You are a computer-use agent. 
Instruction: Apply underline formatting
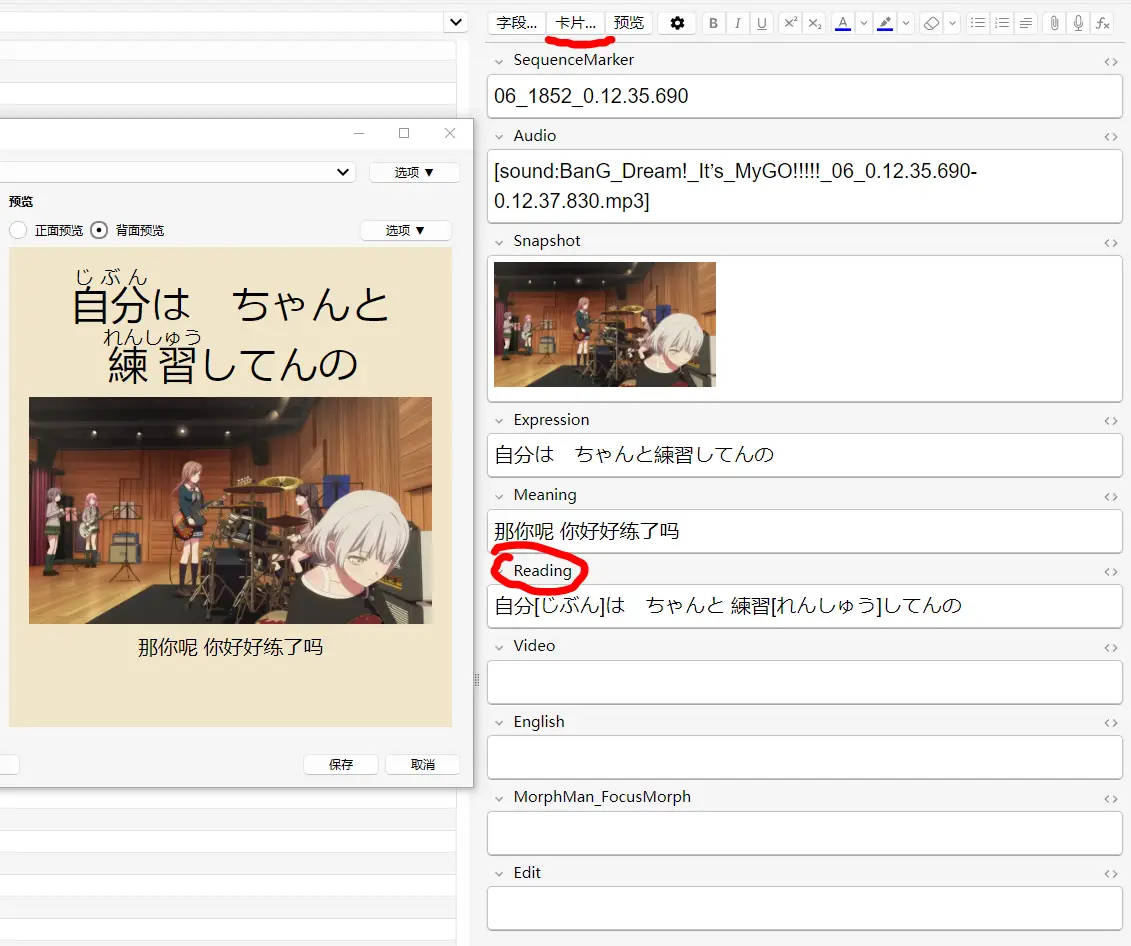tap(762, 23)
